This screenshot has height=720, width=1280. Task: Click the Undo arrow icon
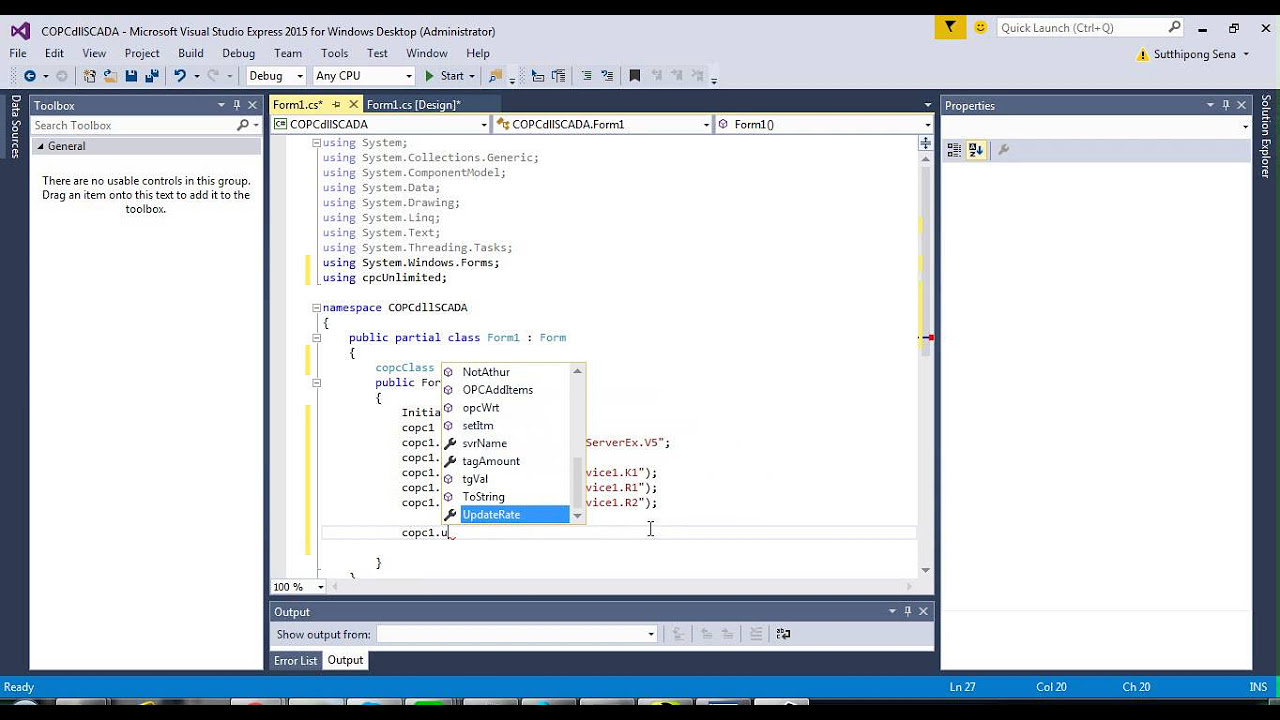coord(179,76)
